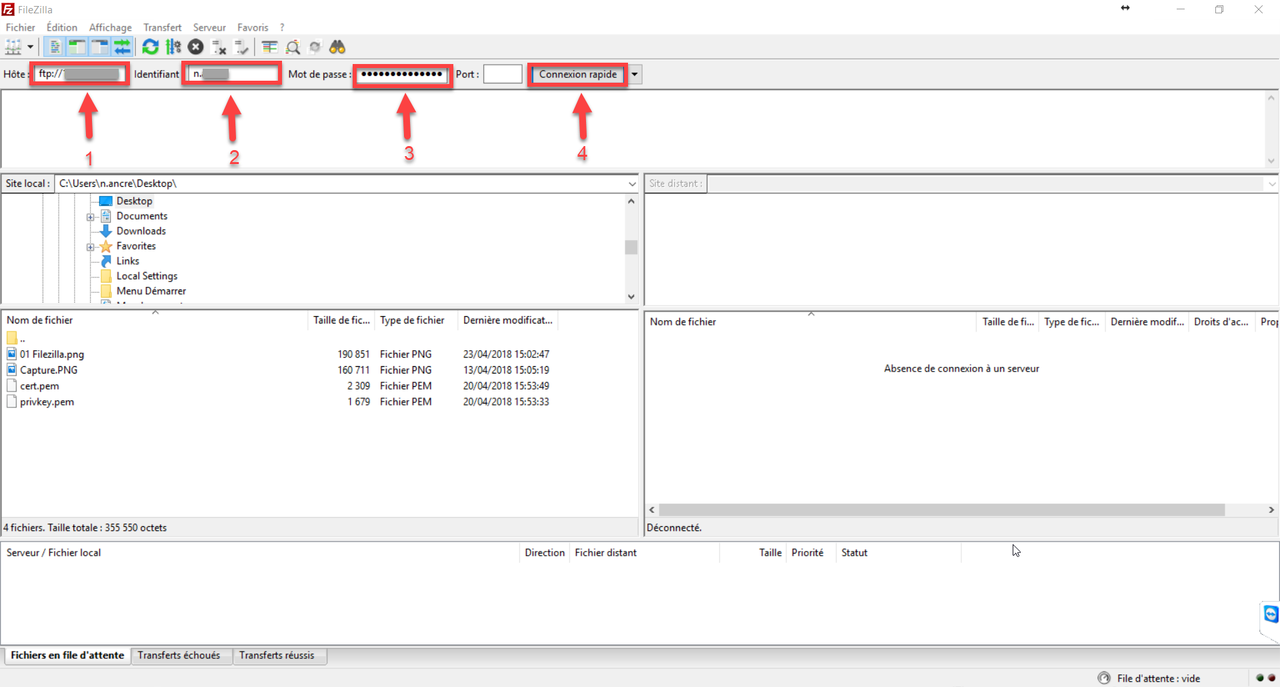The image size is (1280, 687).
Task: Toggle the local directory tree view
Action: [78, 47]
